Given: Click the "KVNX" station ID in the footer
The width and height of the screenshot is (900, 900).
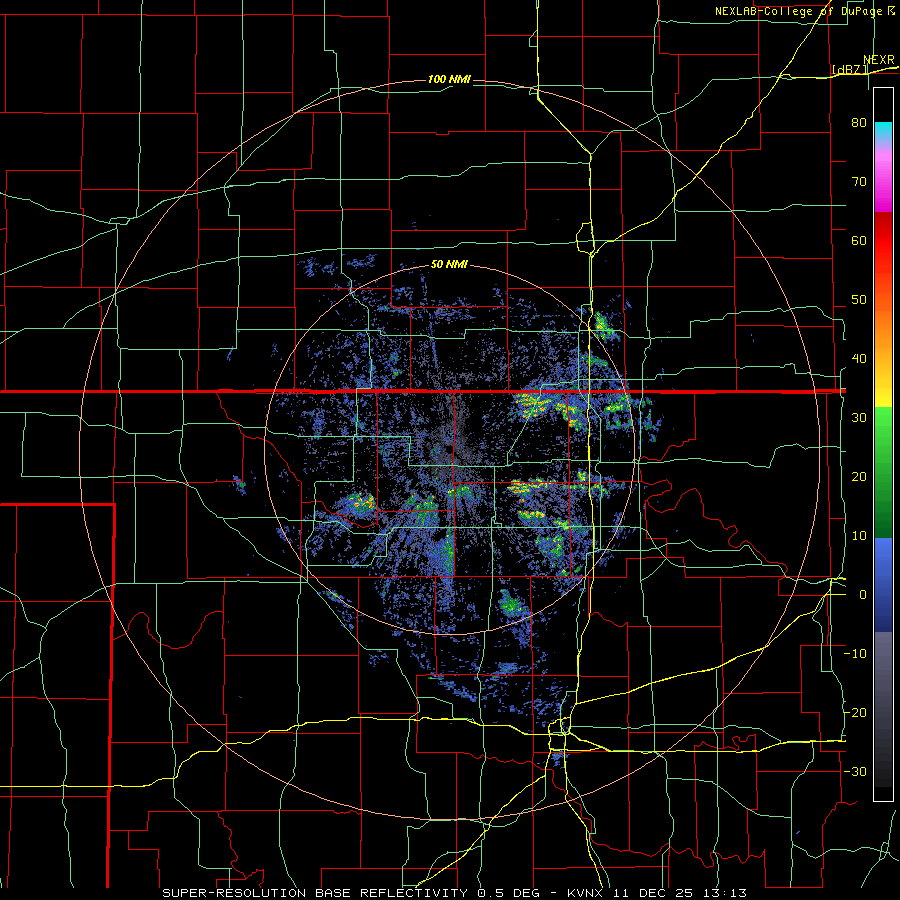Looking at the screenshot, I should point(587,893).
